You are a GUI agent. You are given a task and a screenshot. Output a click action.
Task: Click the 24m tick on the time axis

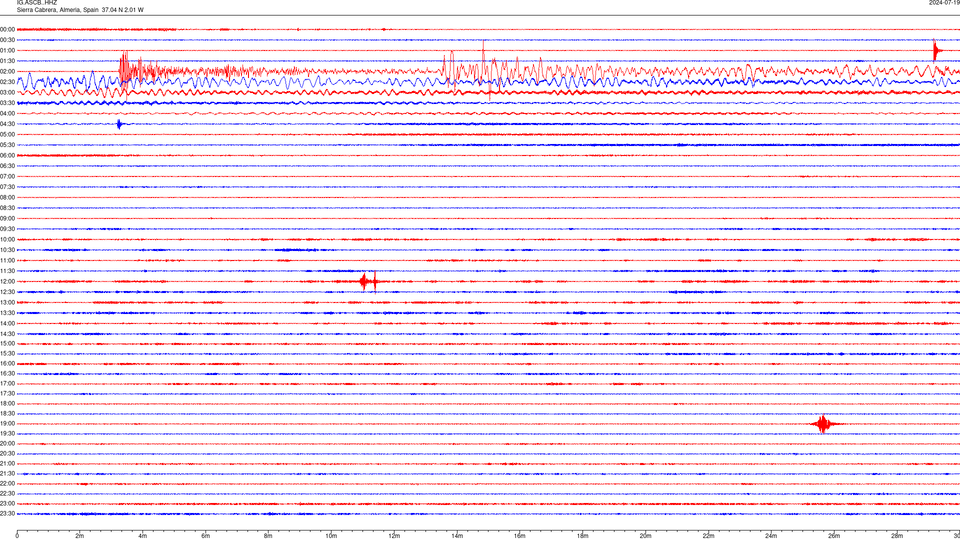pyautogui.click(x=771, y=536)
